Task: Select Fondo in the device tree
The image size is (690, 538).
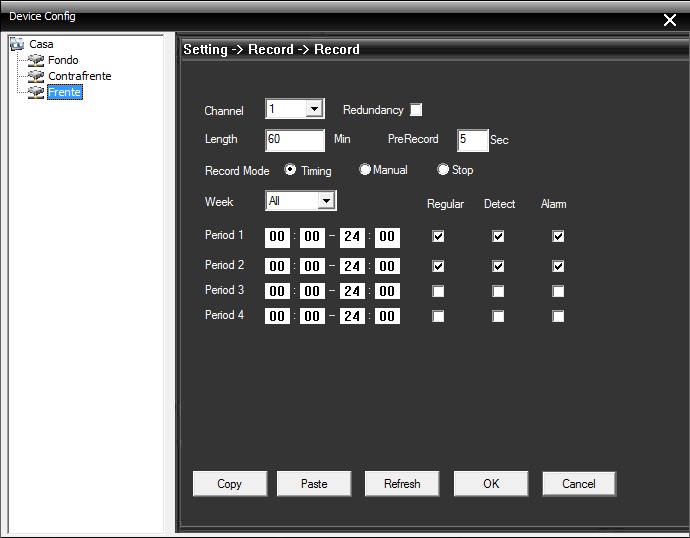Action: click(x=63, y=60)
